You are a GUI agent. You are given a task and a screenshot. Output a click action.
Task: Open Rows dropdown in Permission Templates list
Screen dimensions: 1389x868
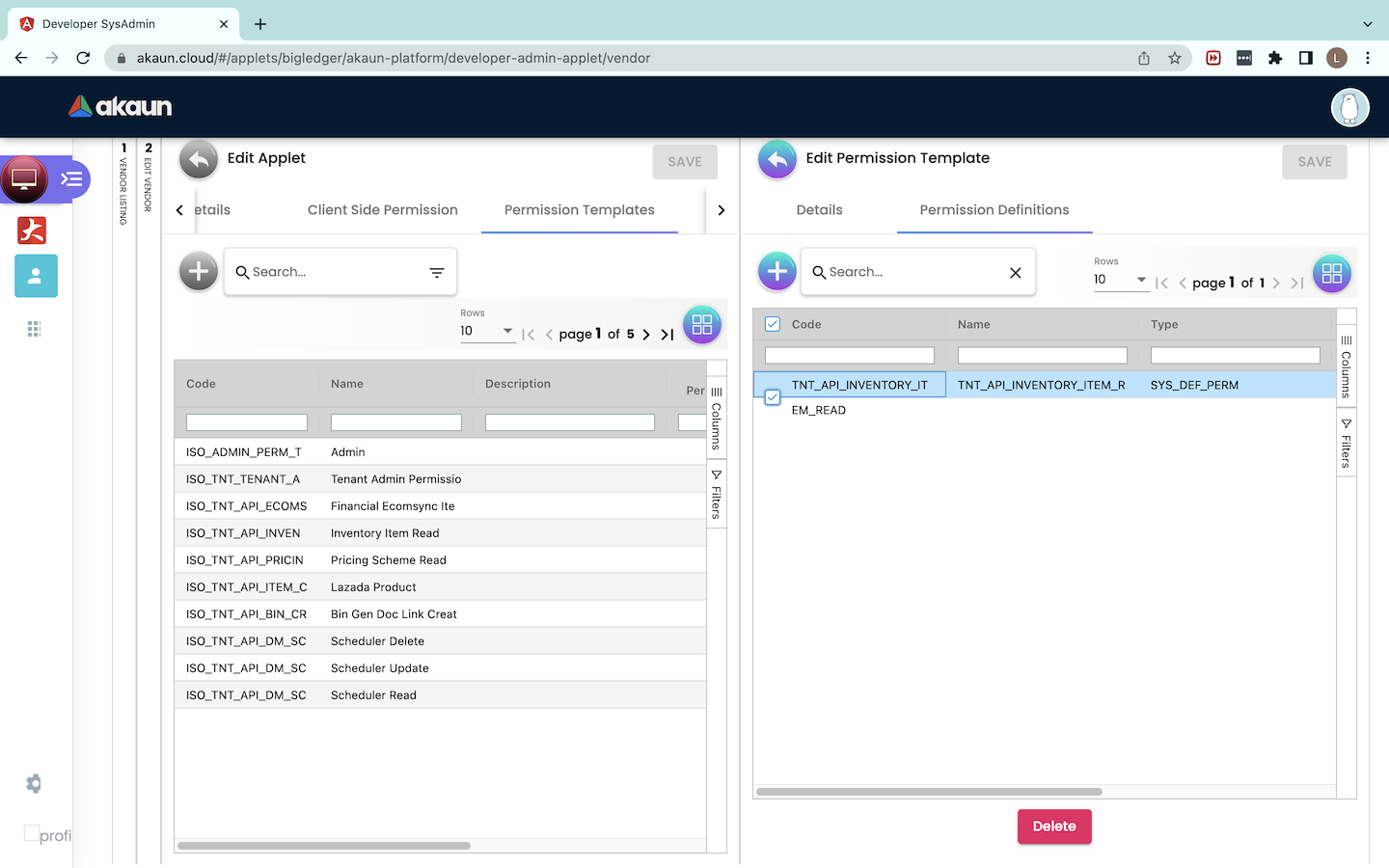(487, 331)
